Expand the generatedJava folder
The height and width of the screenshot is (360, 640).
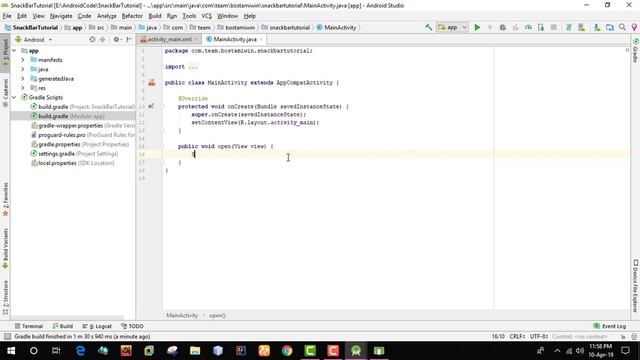23,79
